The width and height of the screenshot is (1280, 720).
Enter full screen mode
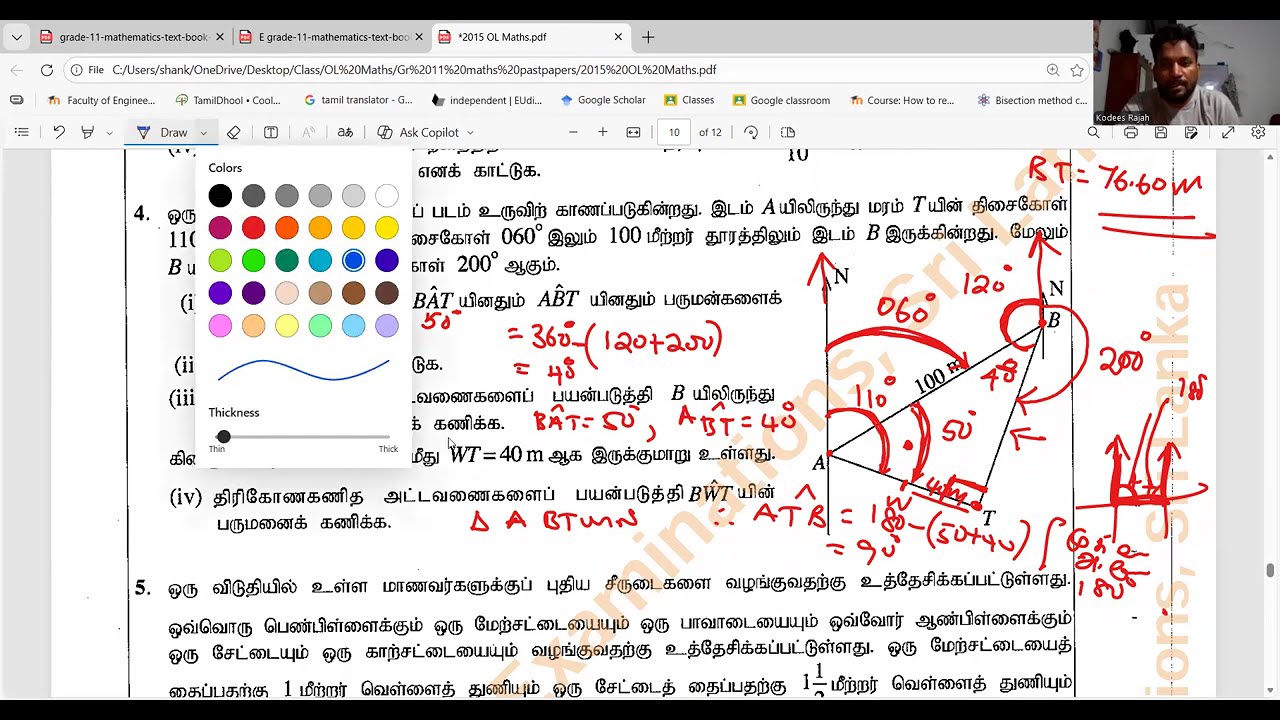point(1228,132)
